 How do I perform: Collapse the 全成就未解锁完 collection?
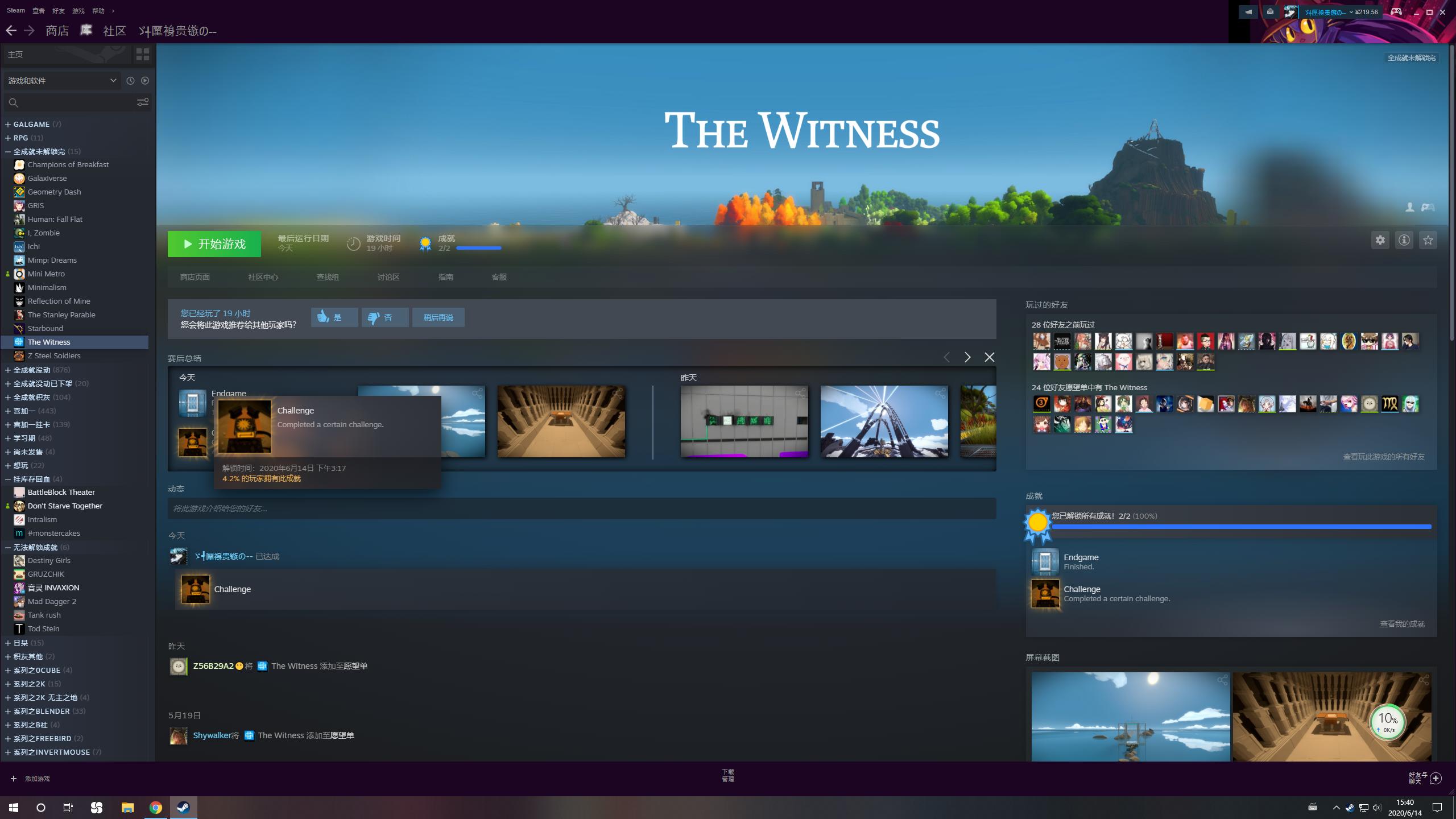coord(8,151)
